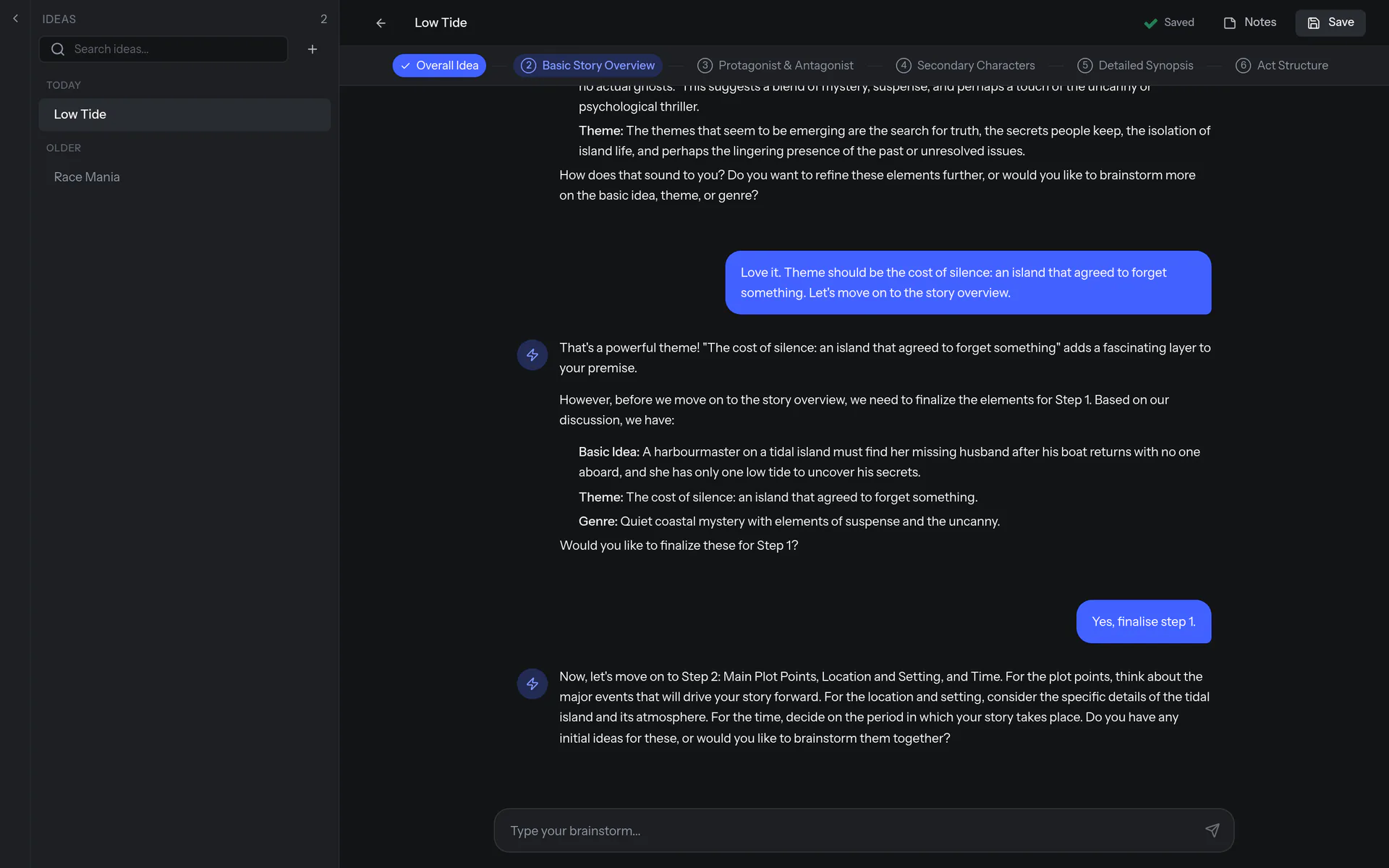Open Basic Story Overview step

pyautogui.click(x=587, y=65)
